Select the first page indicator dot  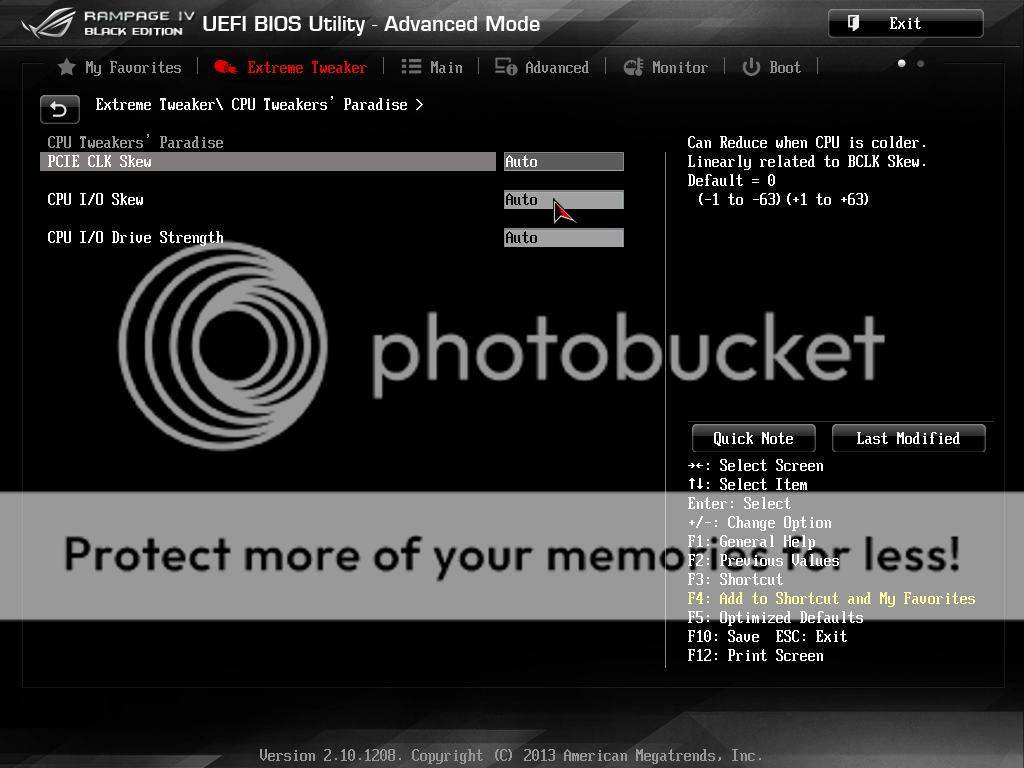(x=901, y=64)
